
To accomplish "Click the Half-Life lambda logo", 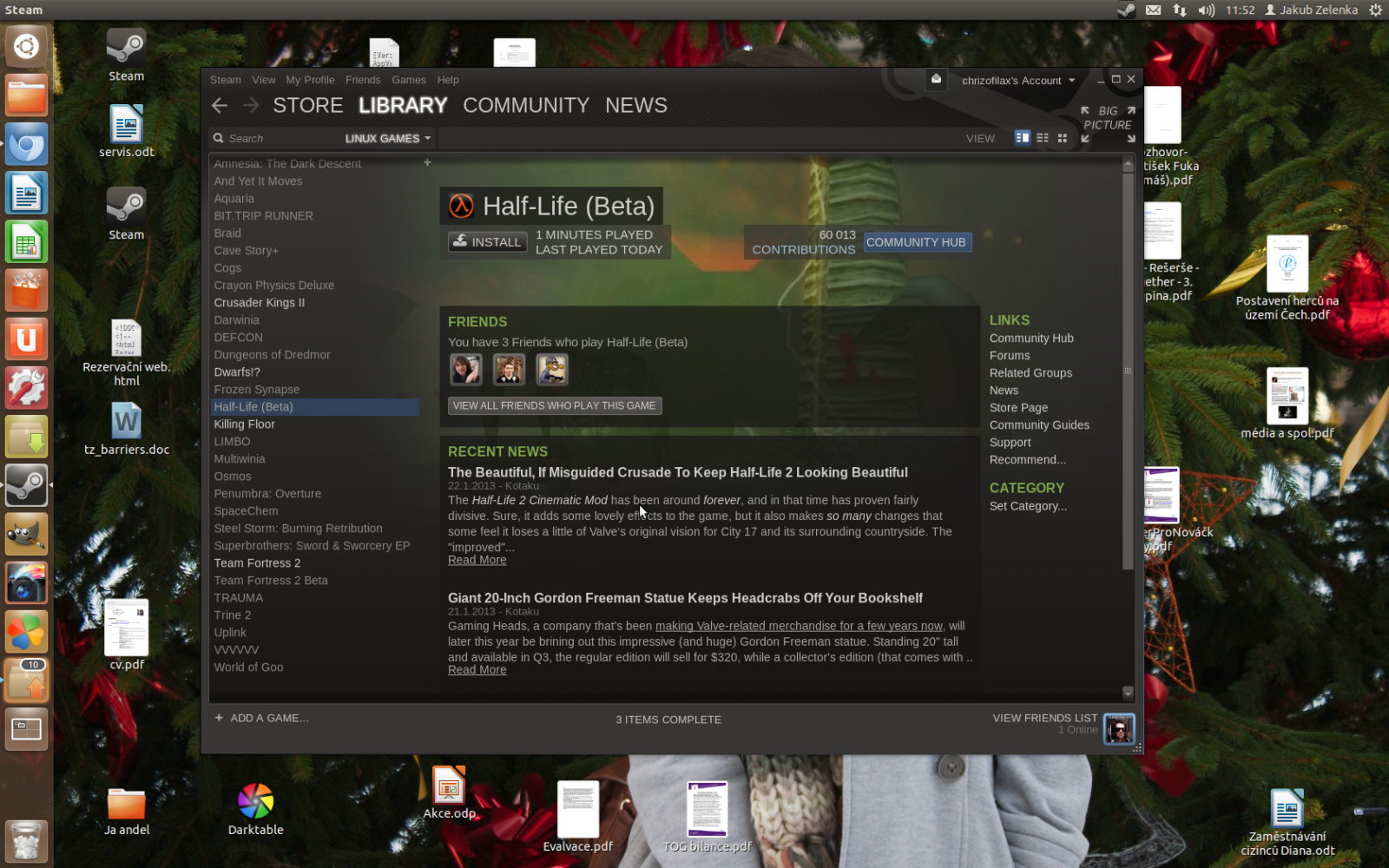I will (x=461, y=206).
